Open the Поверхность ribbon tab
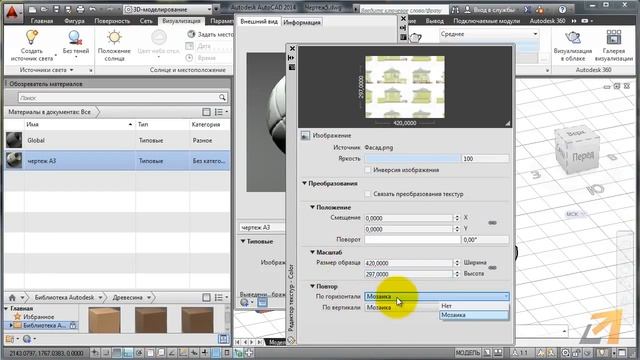This screenshot has height=360, width=640. [112, 21]
